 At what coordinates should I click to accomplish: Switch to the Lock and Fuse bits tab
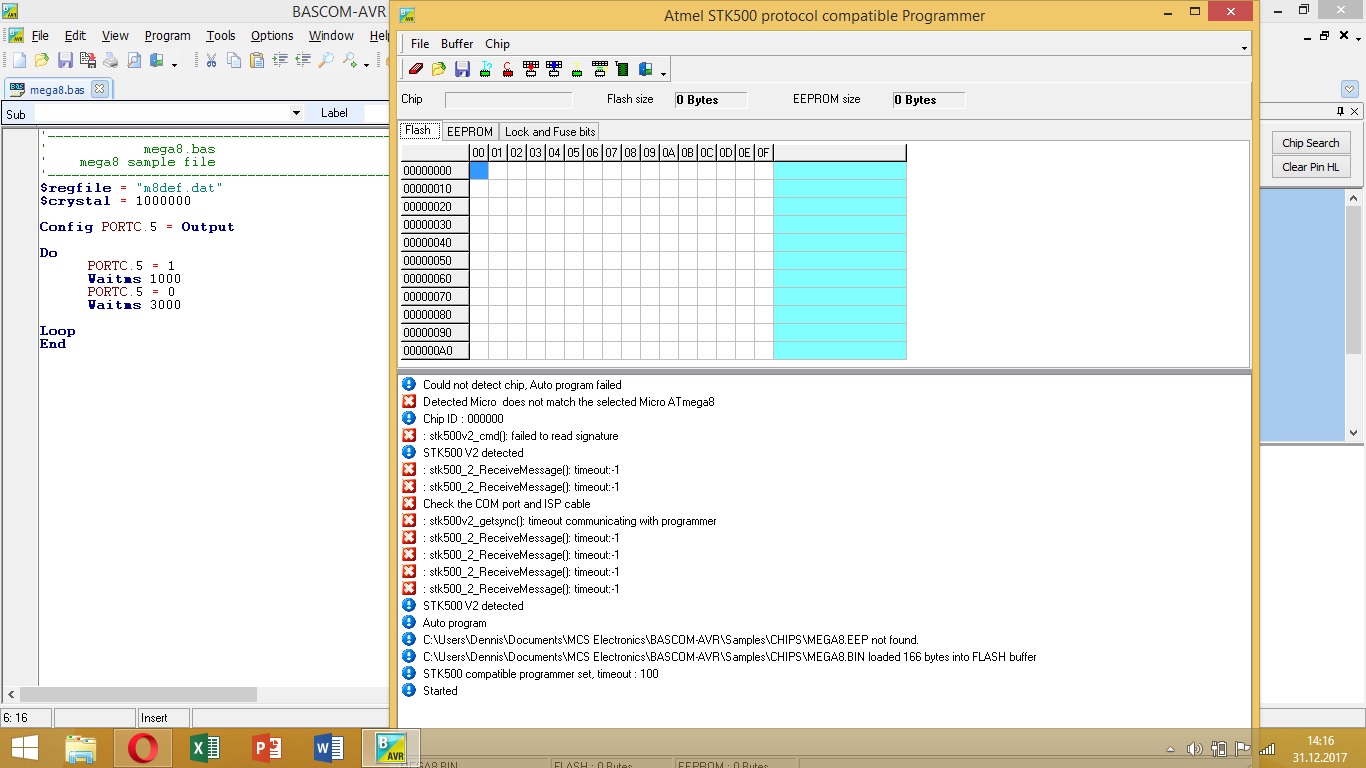coord(550,132)
